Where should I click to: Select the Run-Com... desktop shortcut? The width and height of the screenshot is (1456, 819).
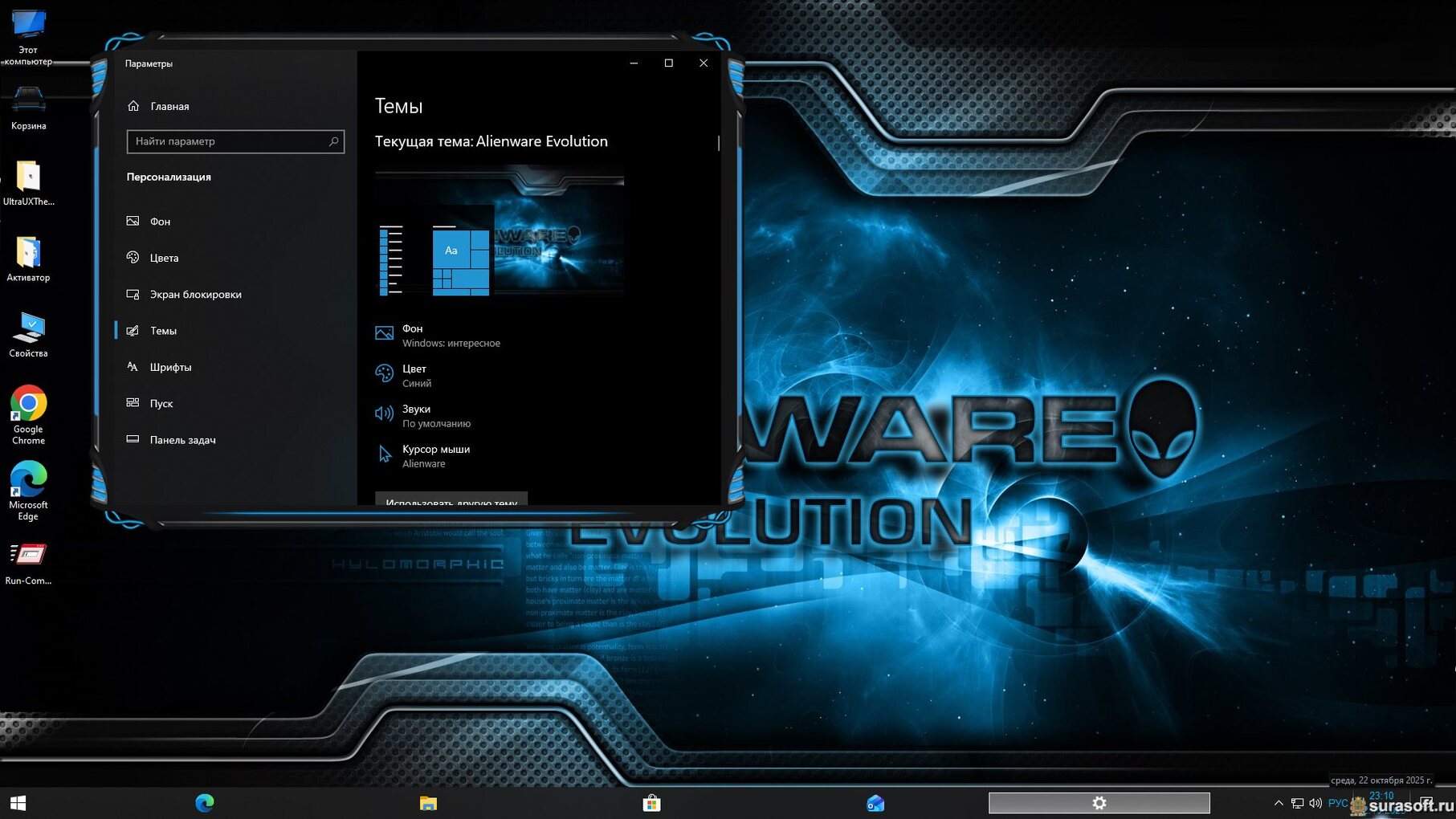[28, 564]
